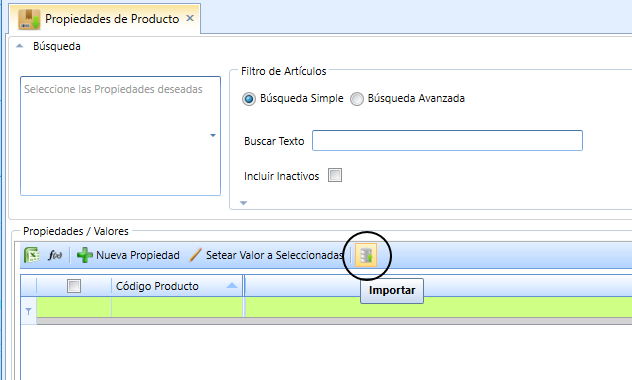The height and width of the screenshot is (380, 632).
Task: Close the Propiedades de Producto tab
Action: [190, 18]
